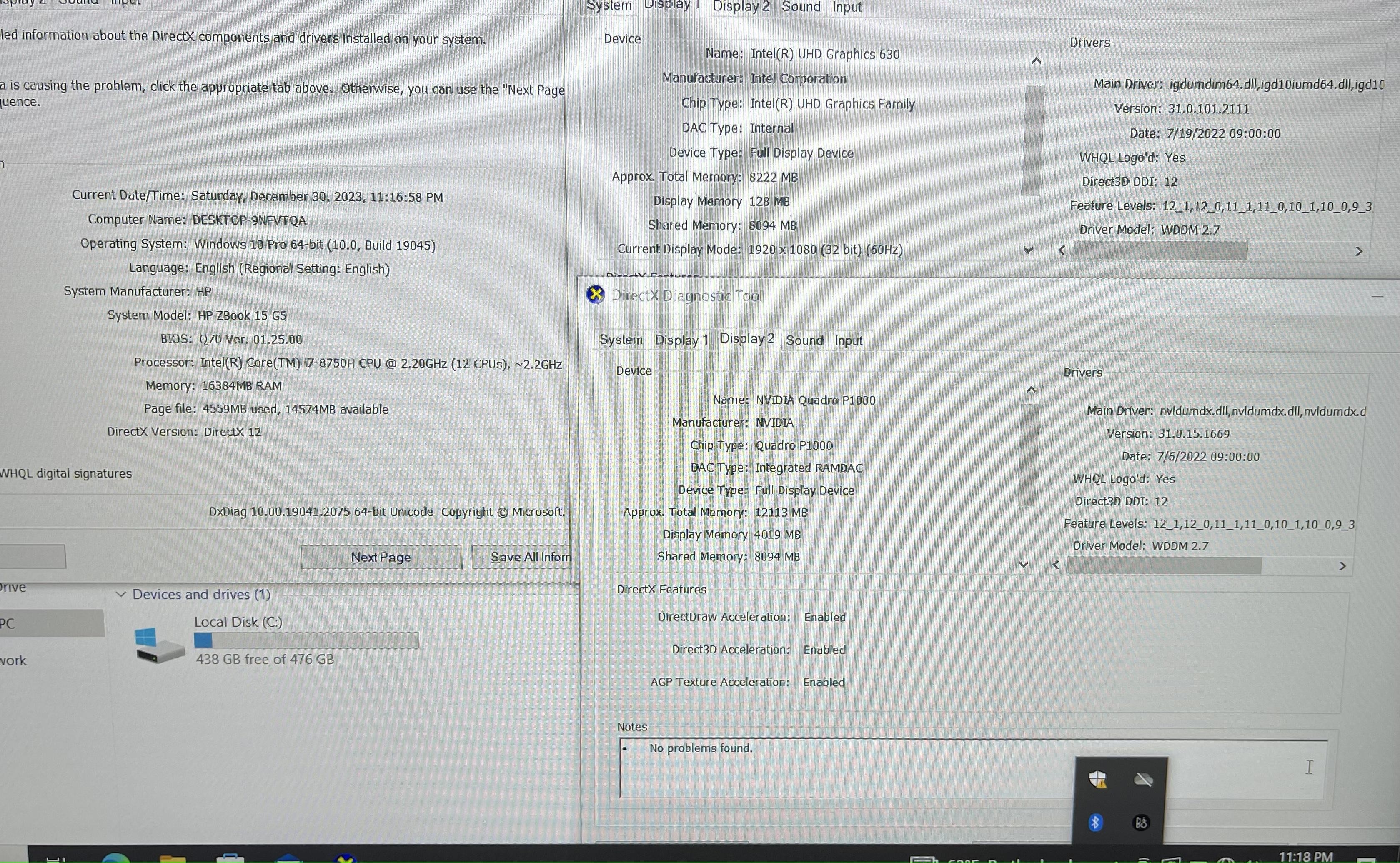Click the system model "HP ZBook 15 G5"
Image resolution: width=1400 pixels, height=863 pixels.
(x=242, y=315)
